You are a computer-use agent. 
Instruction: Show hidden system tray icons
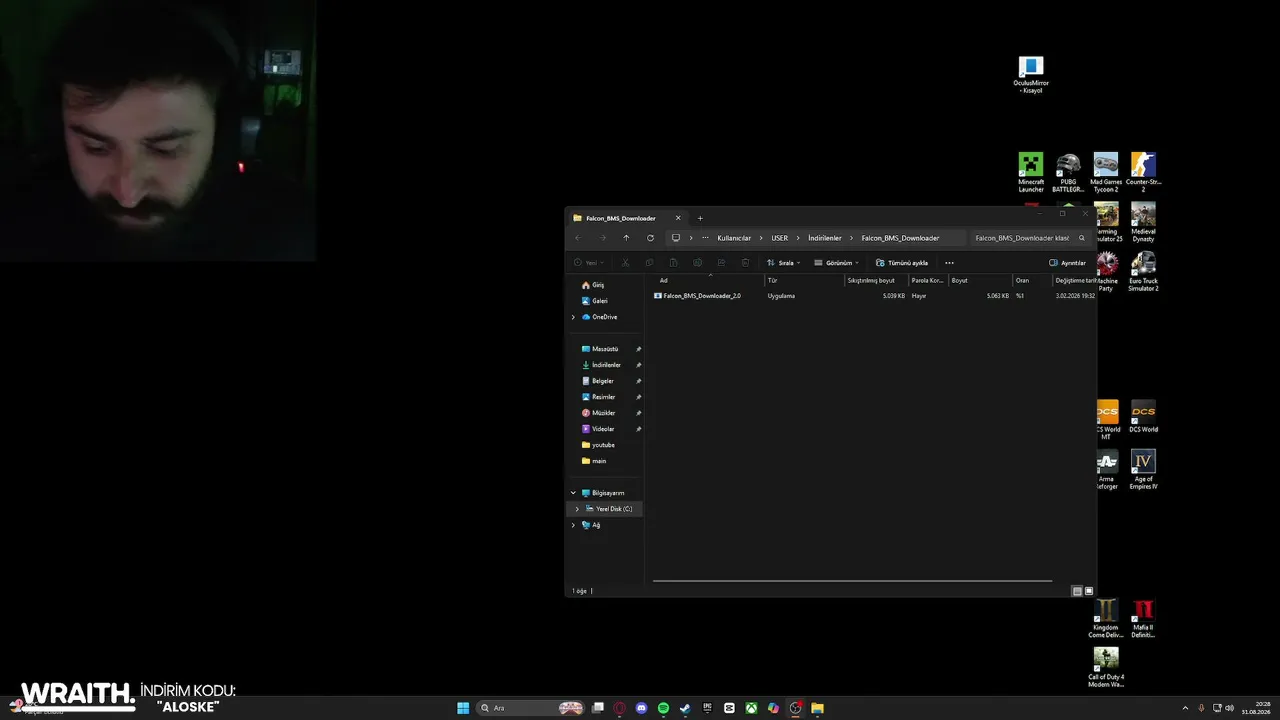(x=1186, y=708)
